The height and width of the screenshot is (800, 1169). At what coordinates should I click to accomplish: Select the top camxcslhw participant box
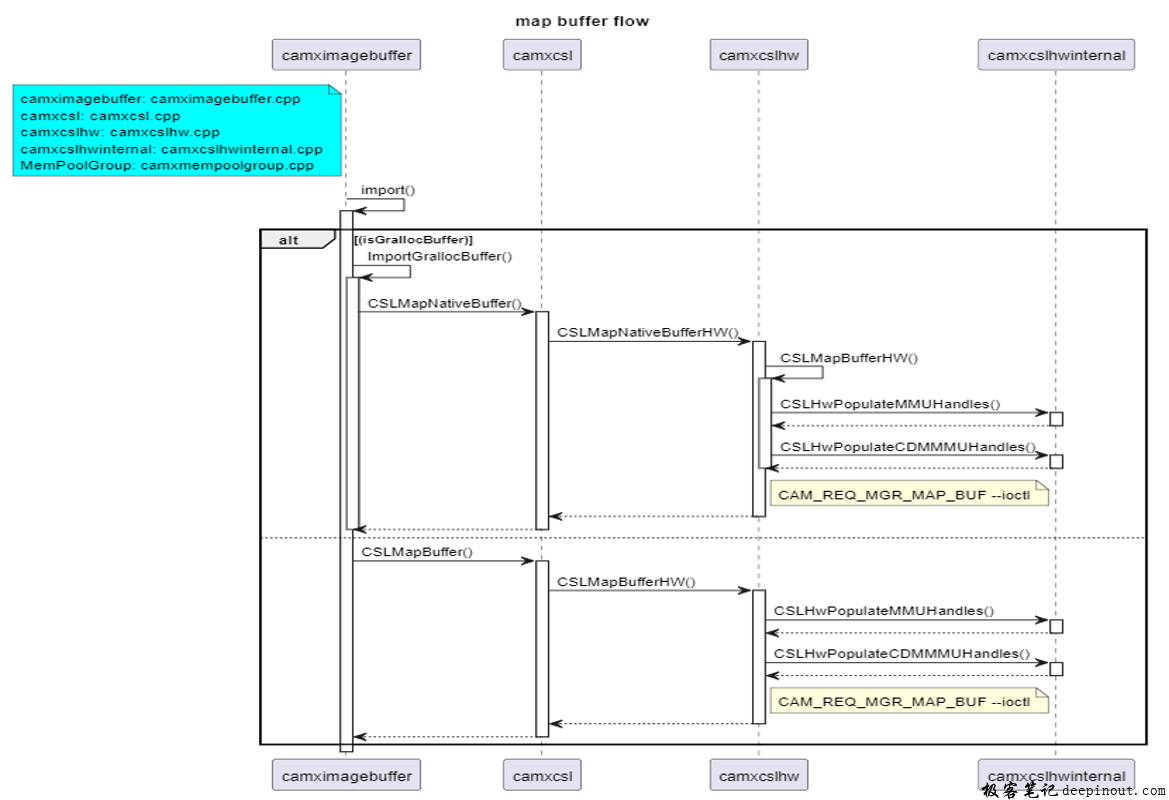click(x=758, y=56)
